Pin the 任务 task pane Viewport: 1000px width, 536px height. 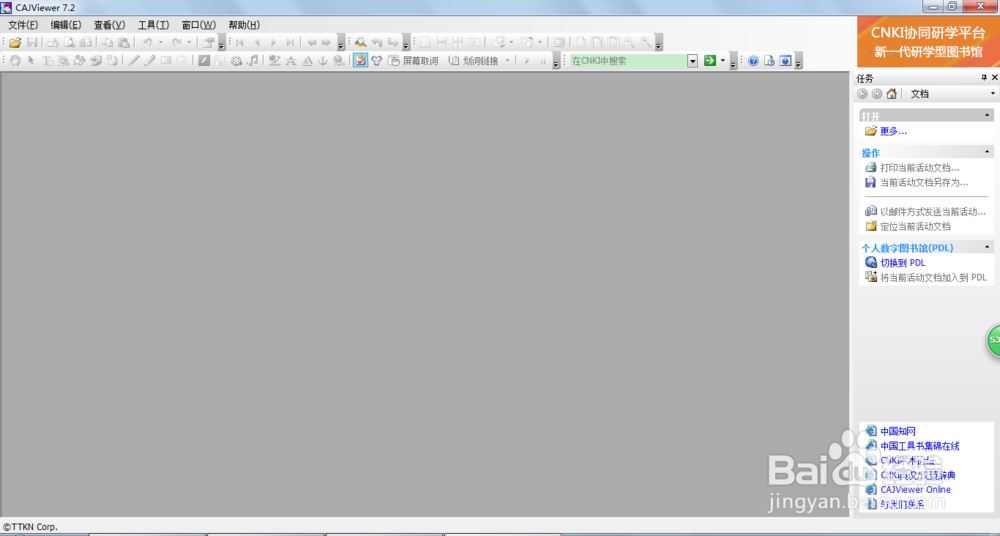point(984,77)
